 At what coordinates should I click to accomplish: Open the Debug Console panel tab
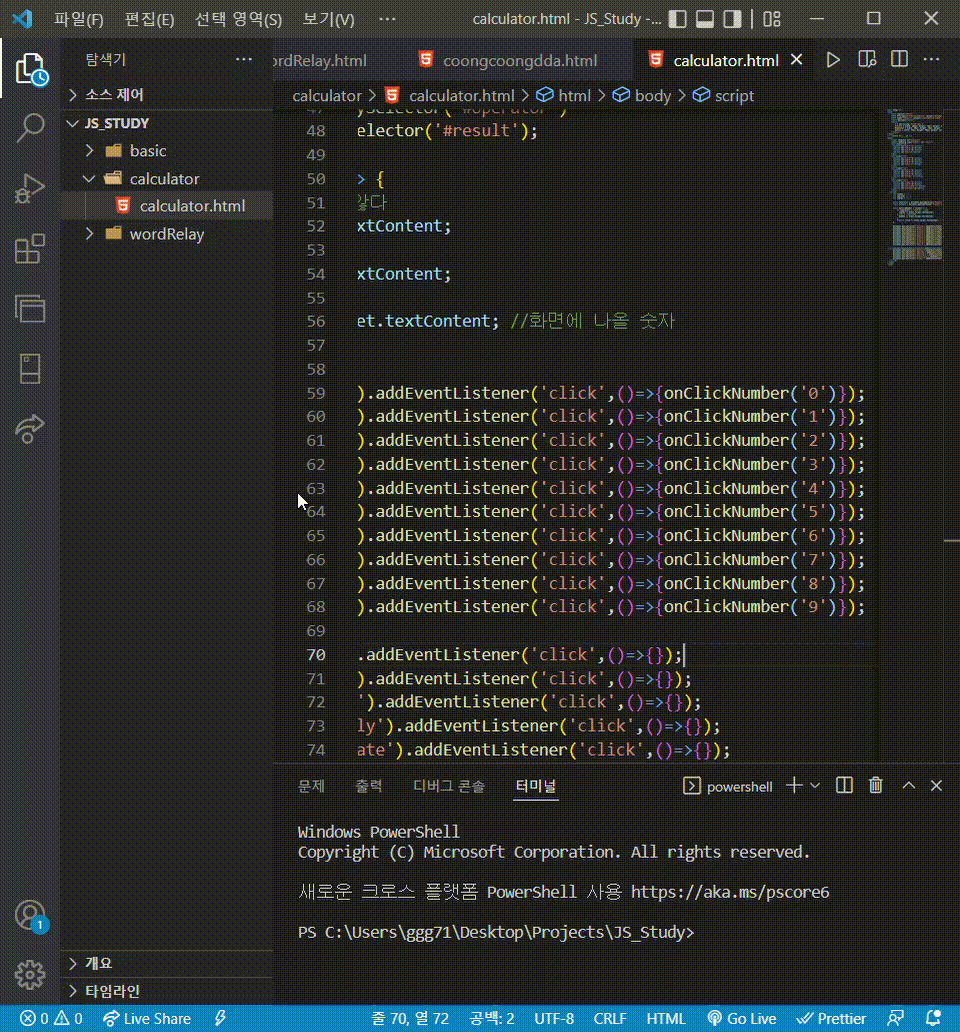pyautogui.click(x=449, y=787)
